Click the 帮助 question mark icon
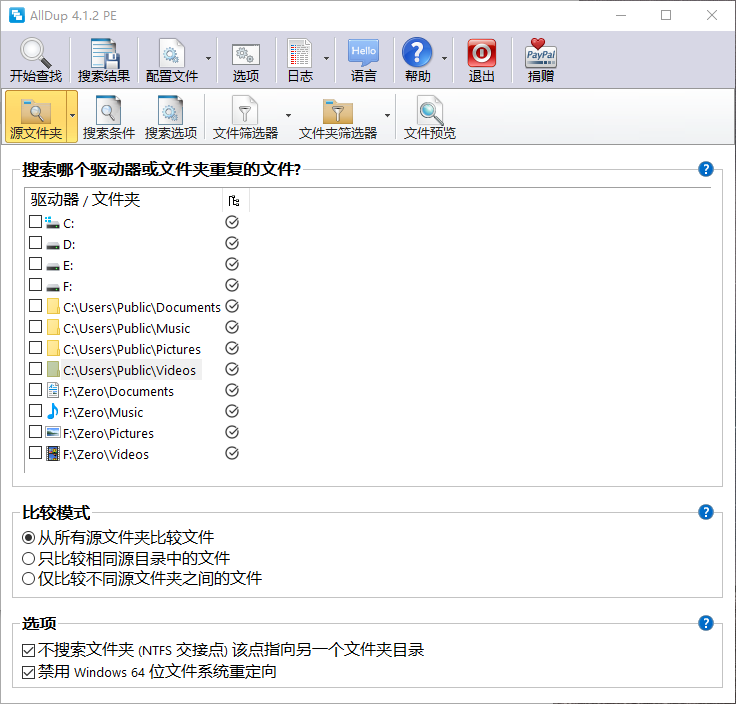This screenshot has width=736, height=704. [417, 54]
